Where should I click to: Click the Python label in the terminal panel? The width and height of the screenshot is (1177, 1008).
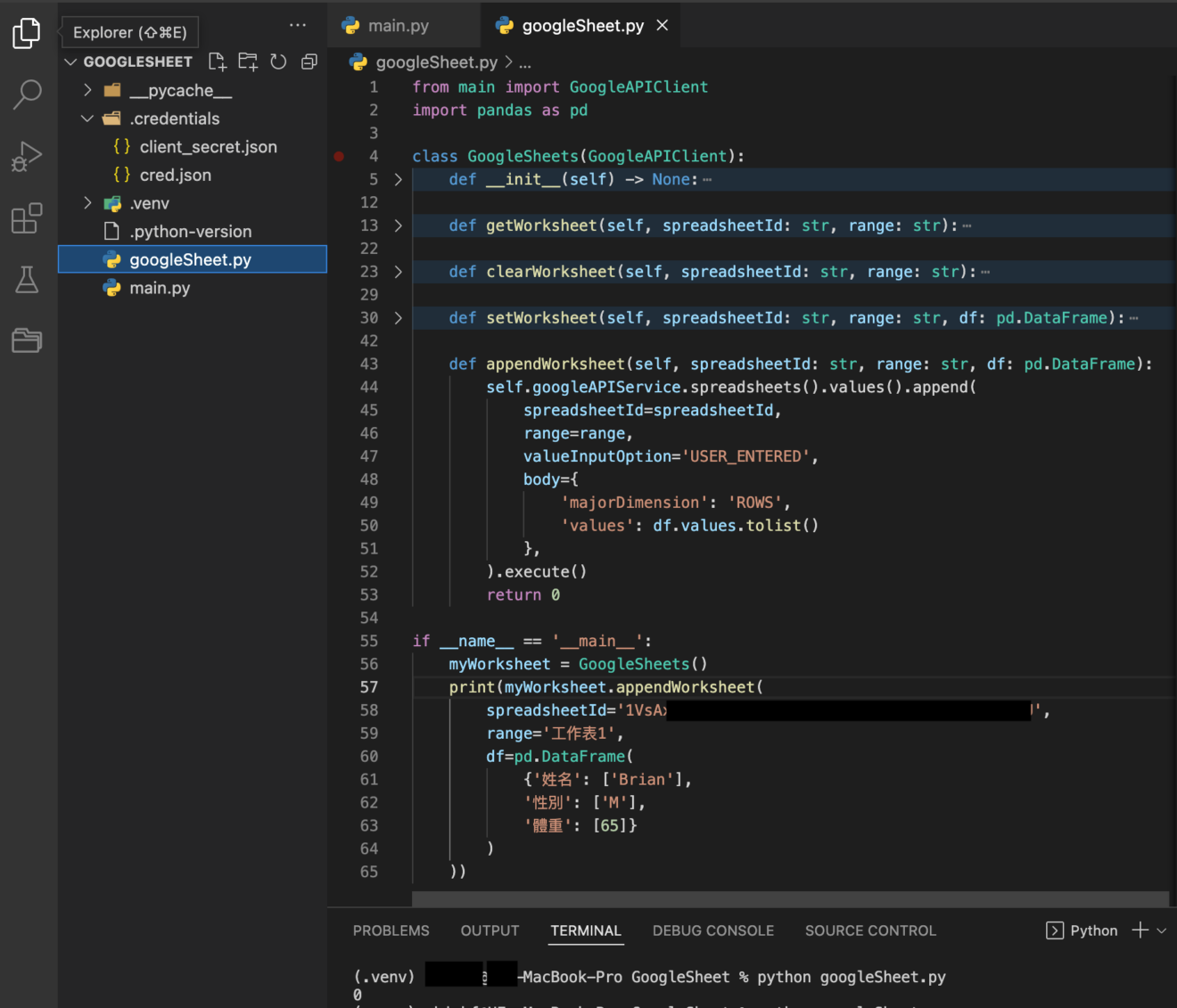[1093, 930]
